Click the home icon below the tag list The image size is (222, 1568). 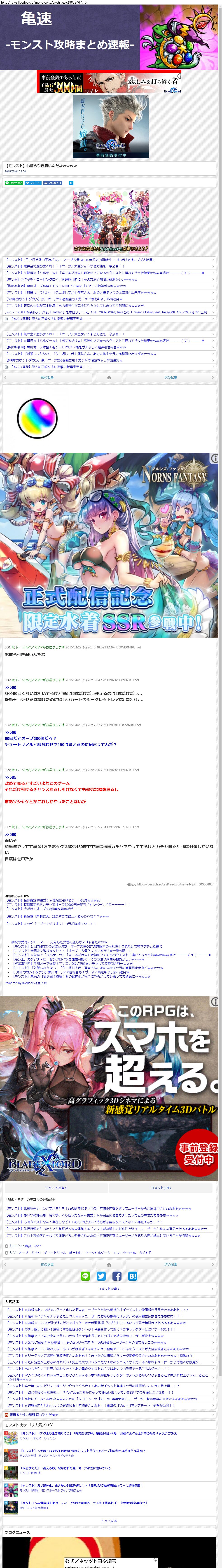pos(109,1264)
